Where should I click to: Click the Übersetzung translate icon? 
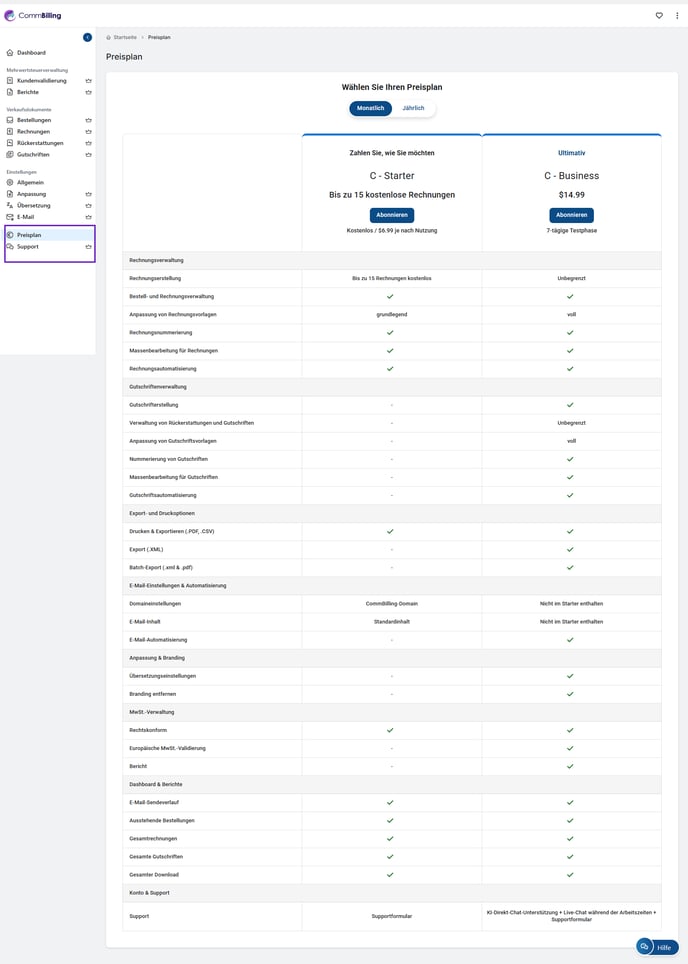tap(10, 205)
